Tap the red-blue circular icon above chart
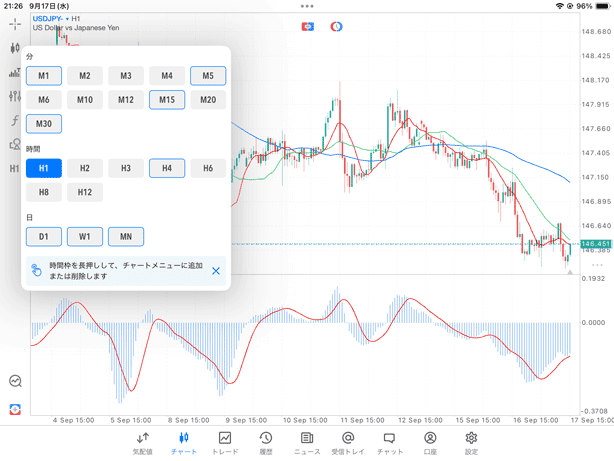 [x=336, y=27]
